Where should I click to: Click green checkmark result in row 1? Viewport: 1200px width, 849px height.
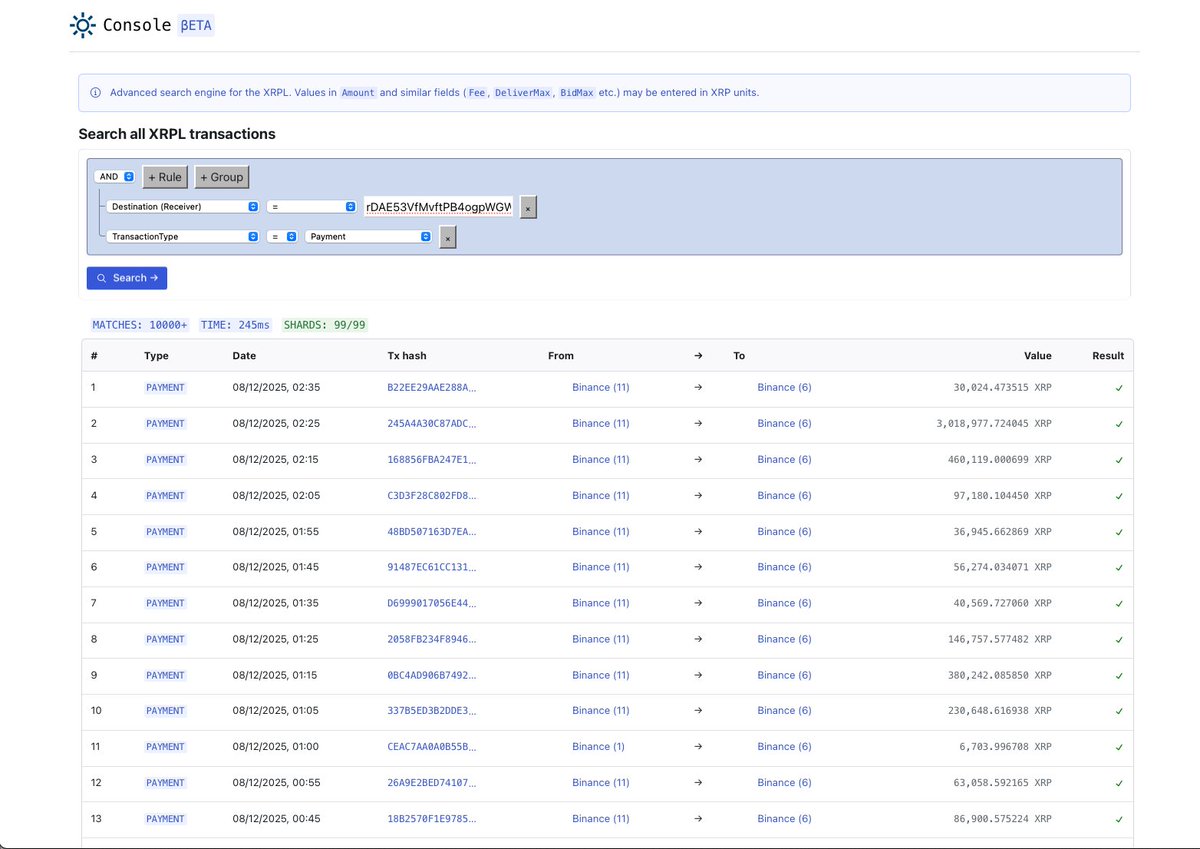pos(1119,388)
